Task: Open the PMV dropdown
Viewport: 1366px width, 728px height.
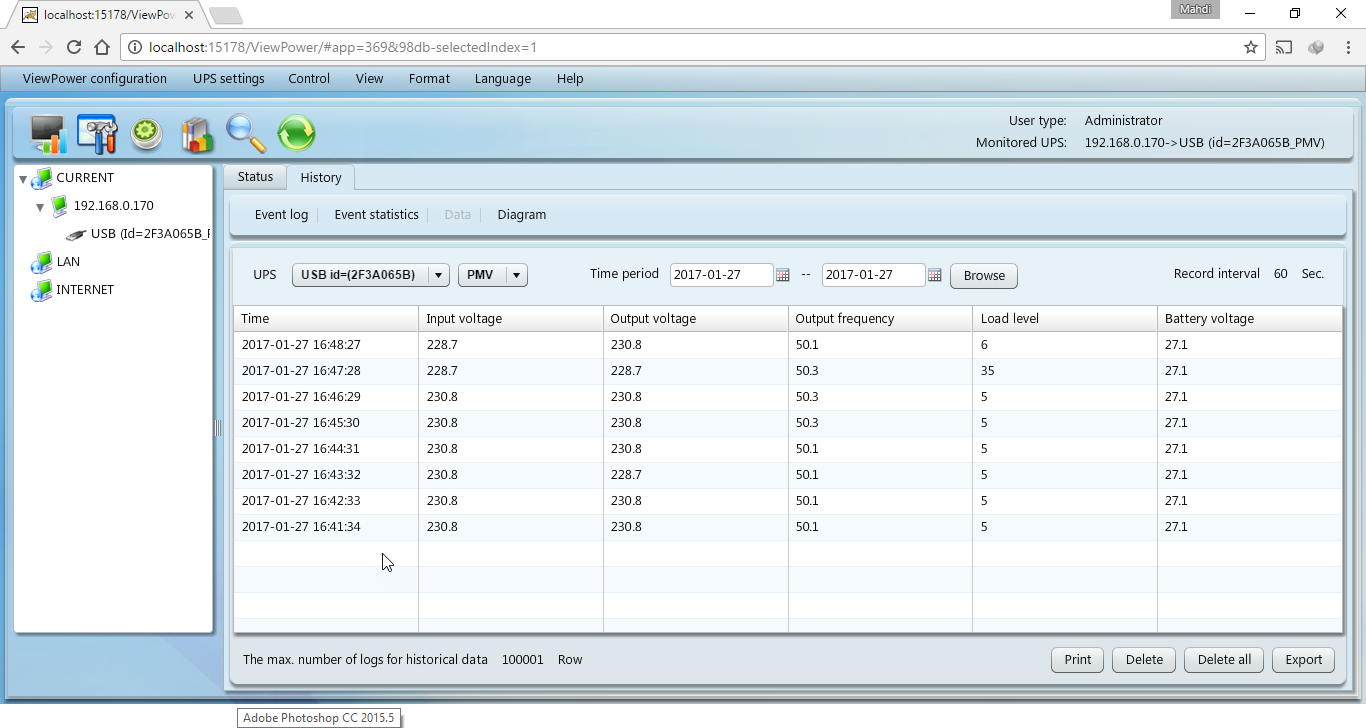Action: (516, 275)
